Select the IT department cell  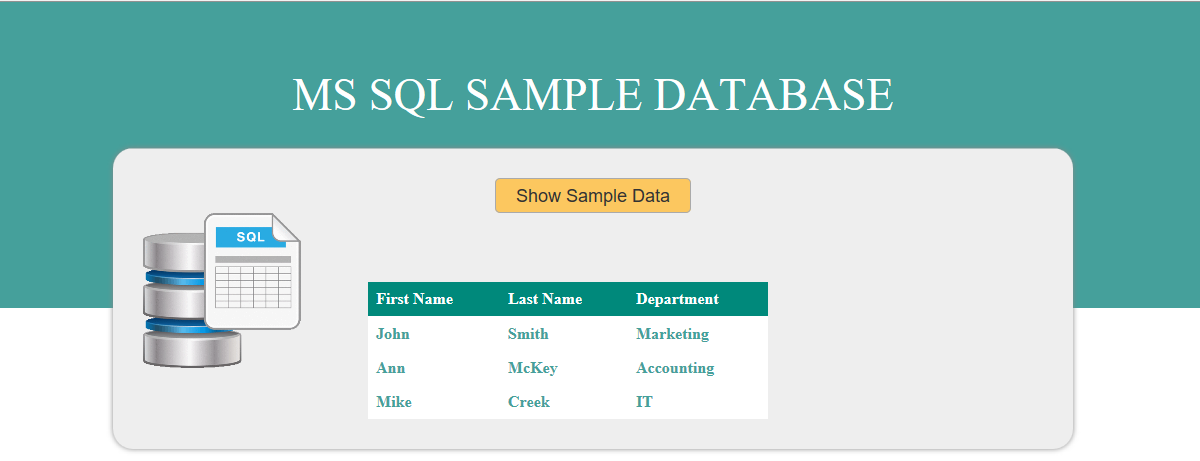pyautogui.click(x=644, y=402)
